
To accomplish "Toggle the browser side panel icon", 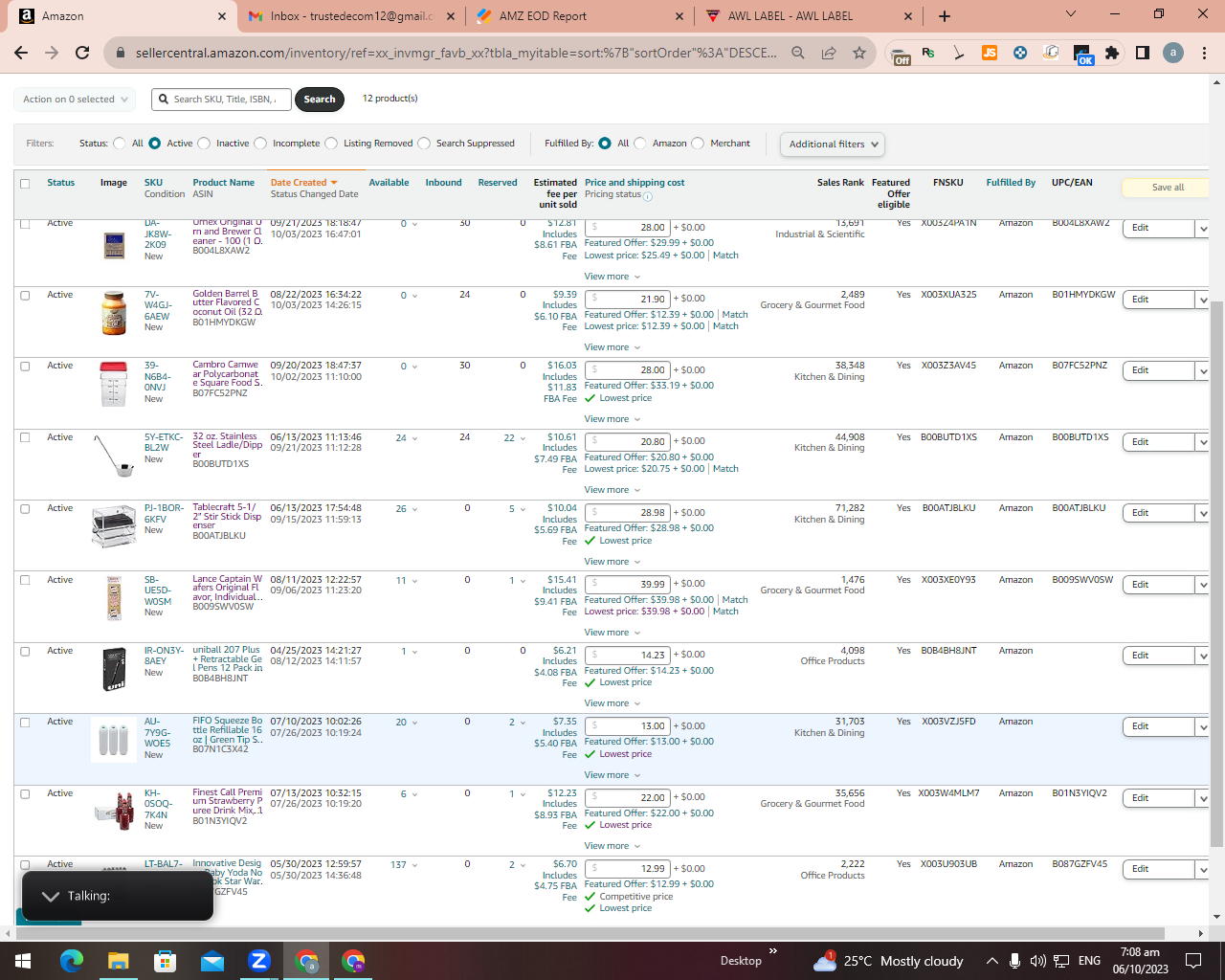I will pos(1143,53).
